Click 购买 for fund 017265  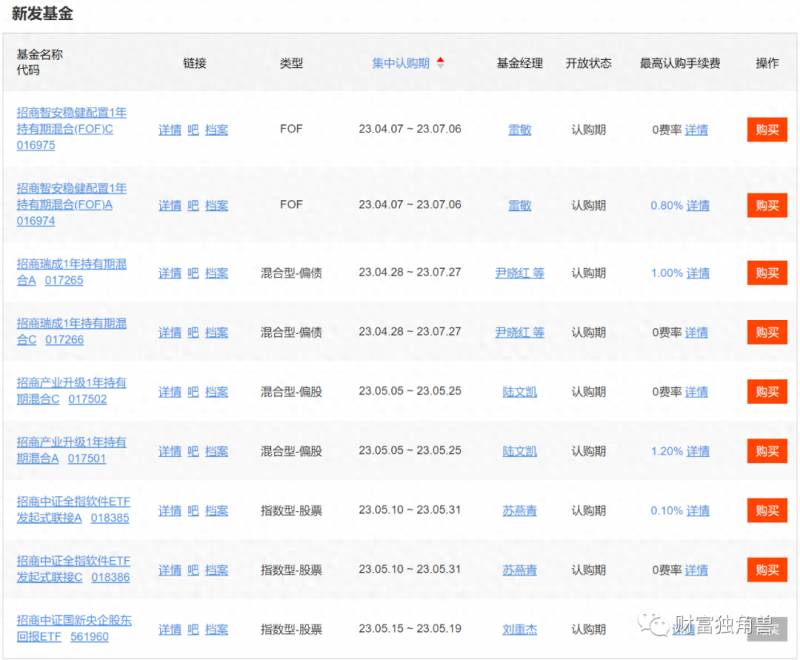coord(767,273)
